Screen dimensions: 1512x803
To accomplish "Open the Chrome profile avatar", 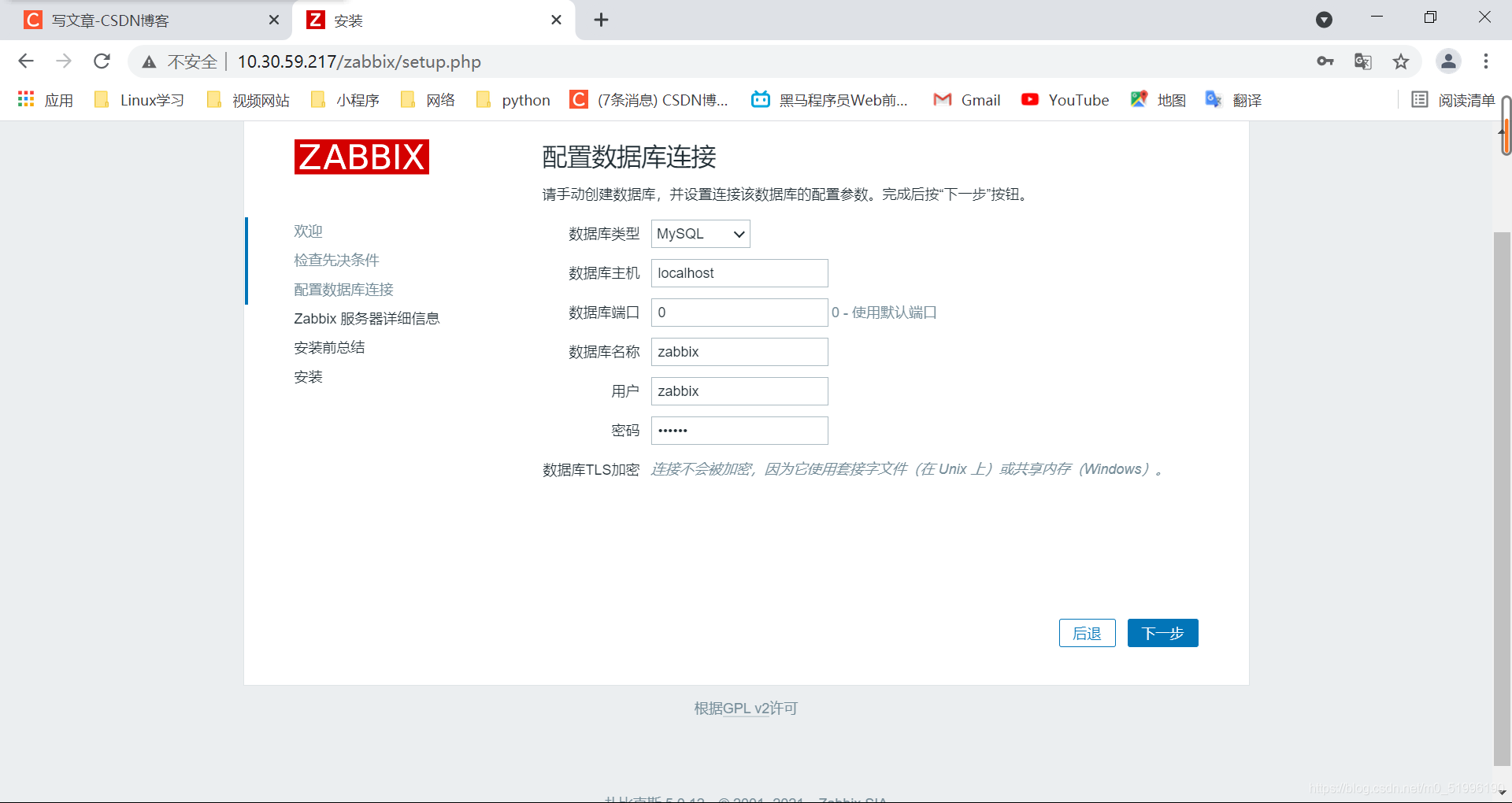I will click(1448, 61).
